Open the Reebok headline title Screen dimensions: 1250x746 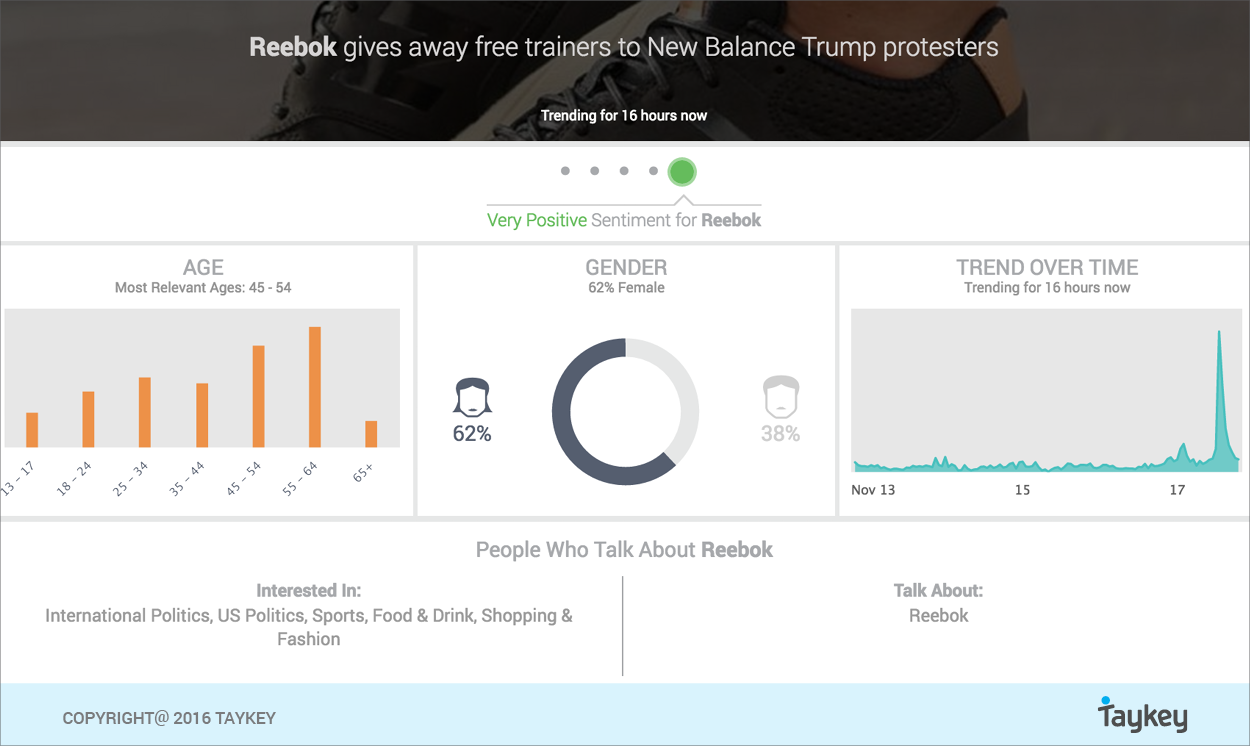coord(624,47)
